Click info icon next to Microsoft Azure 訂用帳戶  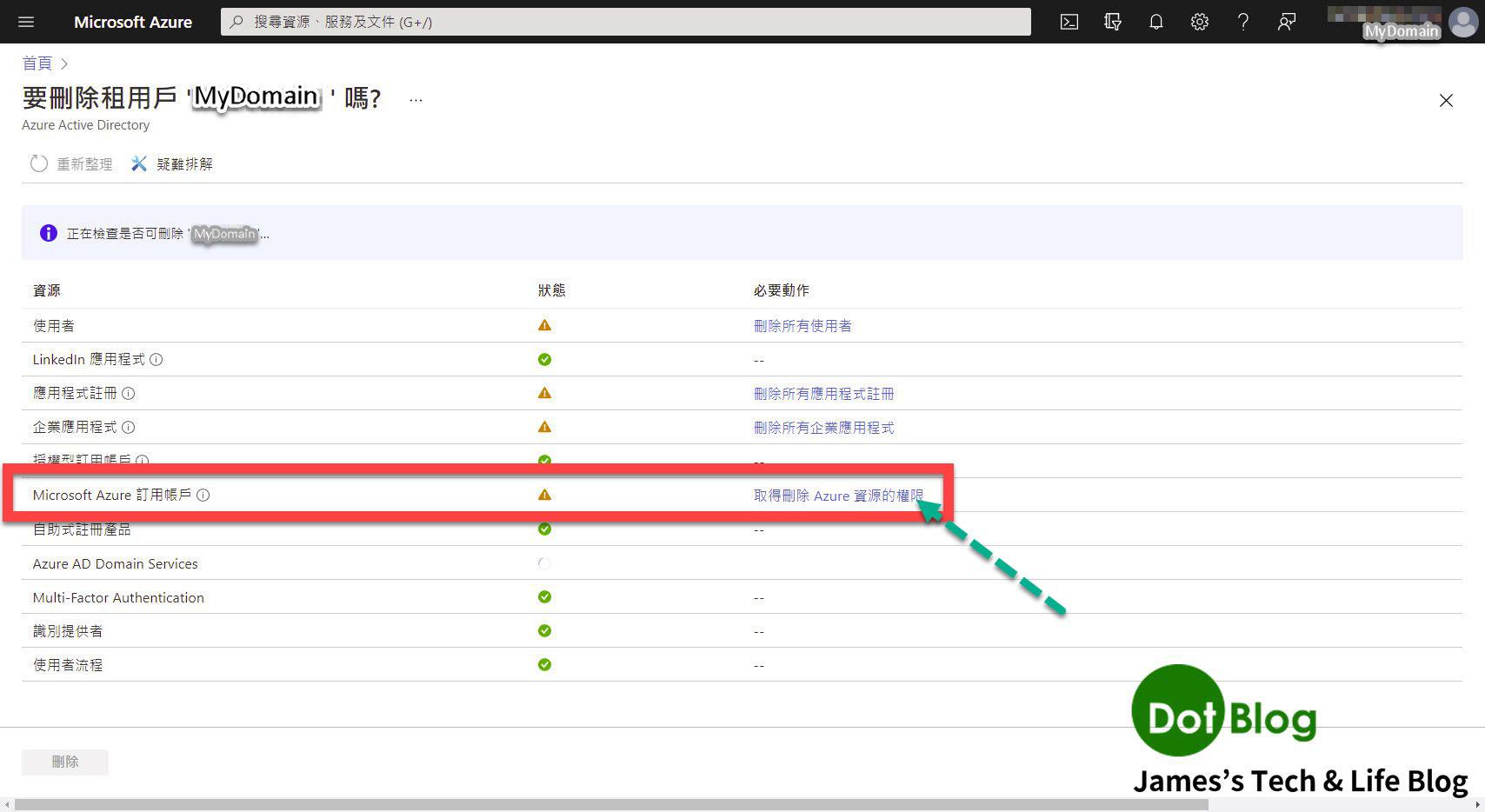coord(203,495)
